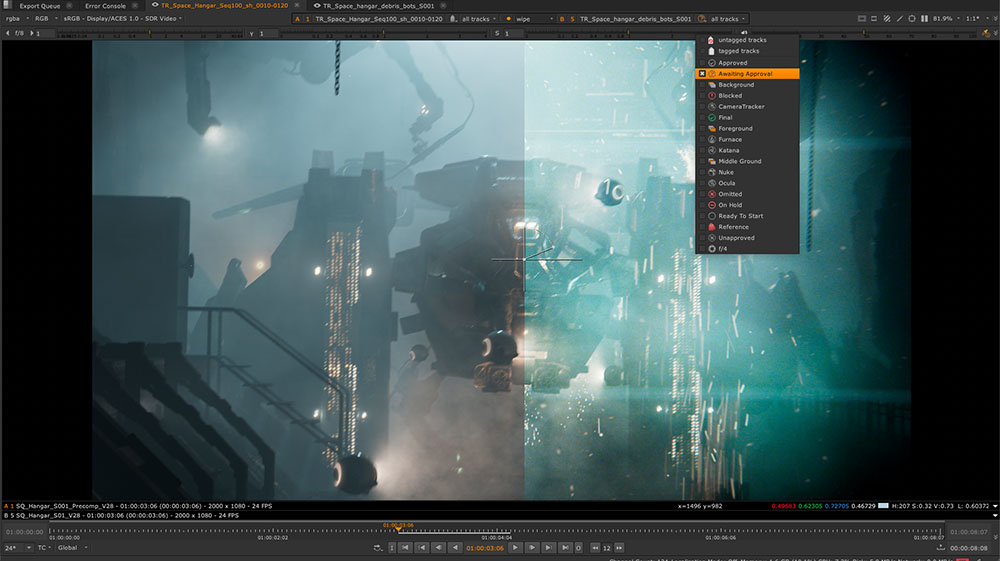The image size is (1000, 561).
Task: Click the Blocked tag icon
Action: (712, 96)
